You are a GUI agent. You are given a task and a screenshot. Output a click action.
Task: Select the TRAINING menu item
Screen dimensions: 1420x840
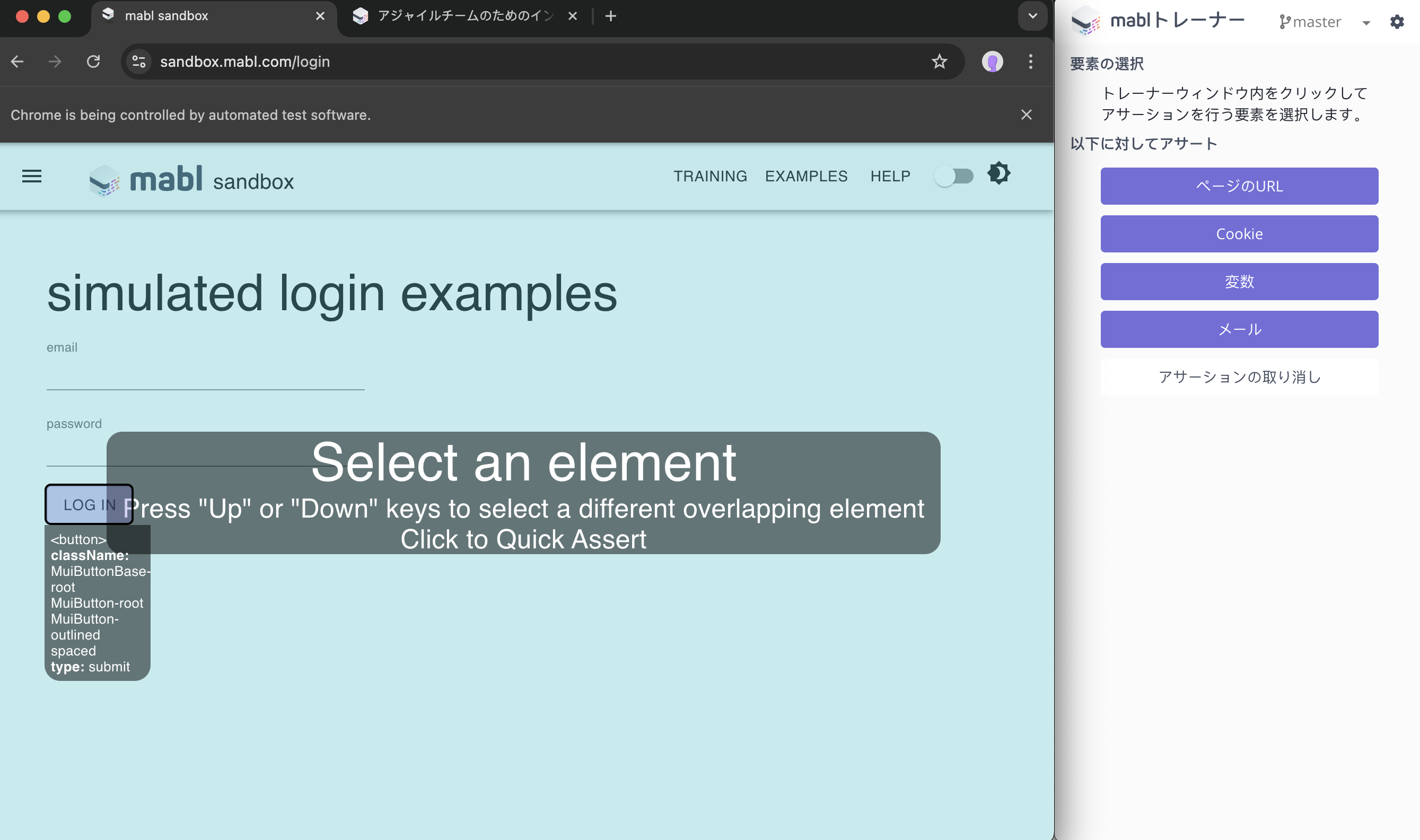click(711, 176)
